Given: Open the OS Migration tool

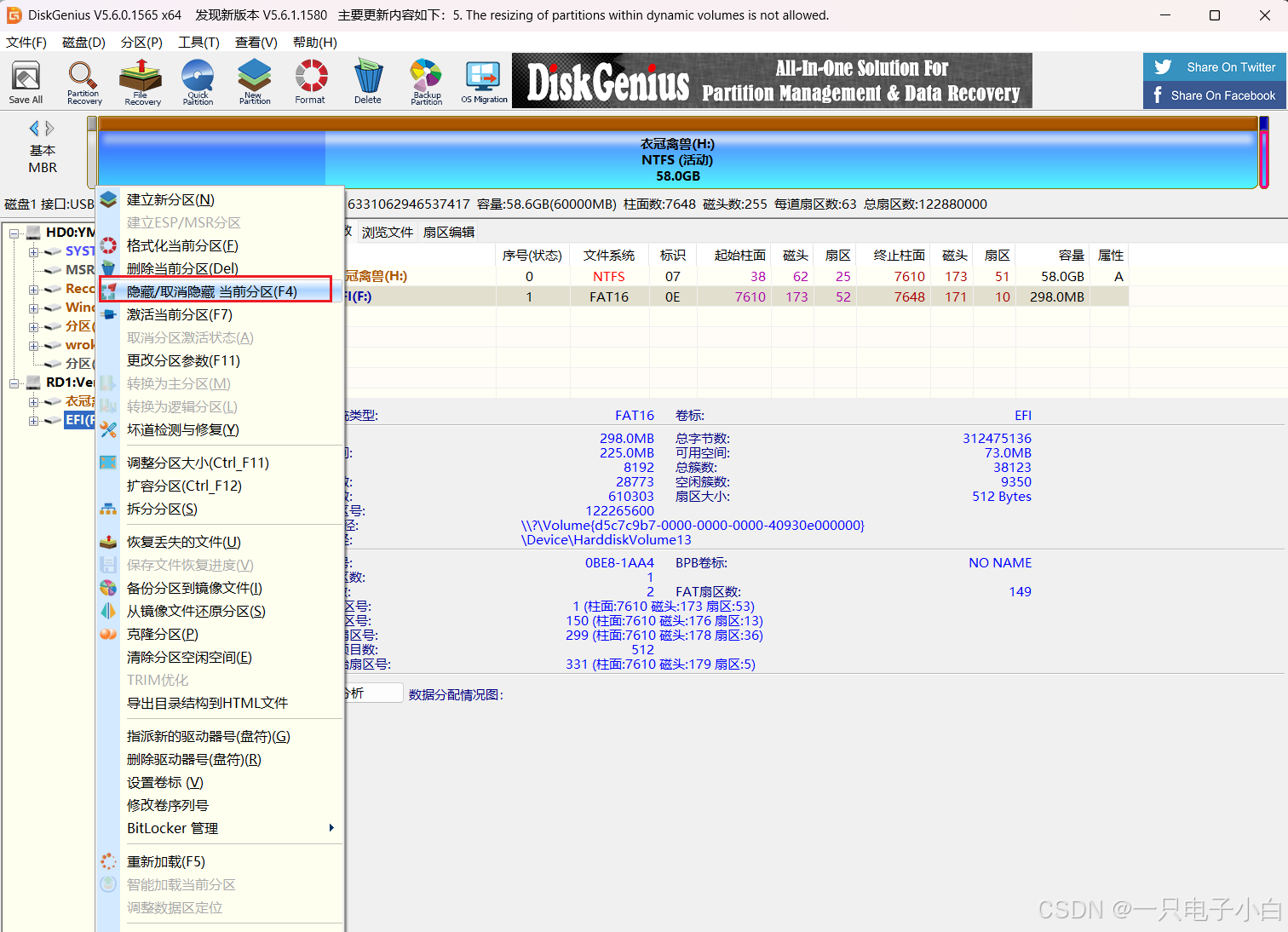Looking at the screenshot, I should [x=484, y=83].
